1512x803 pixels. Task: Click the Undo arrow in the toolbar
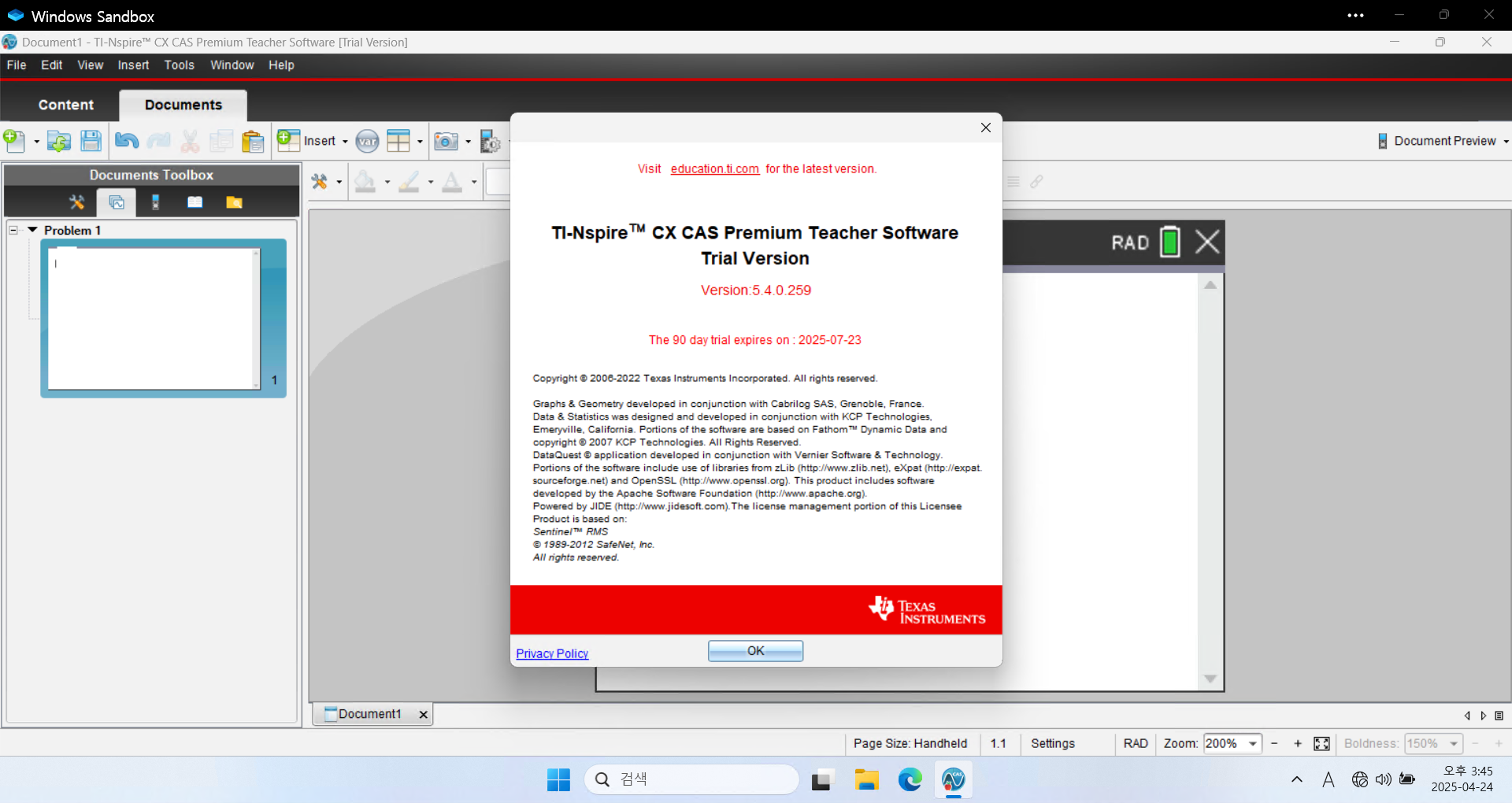click(126, 141)
